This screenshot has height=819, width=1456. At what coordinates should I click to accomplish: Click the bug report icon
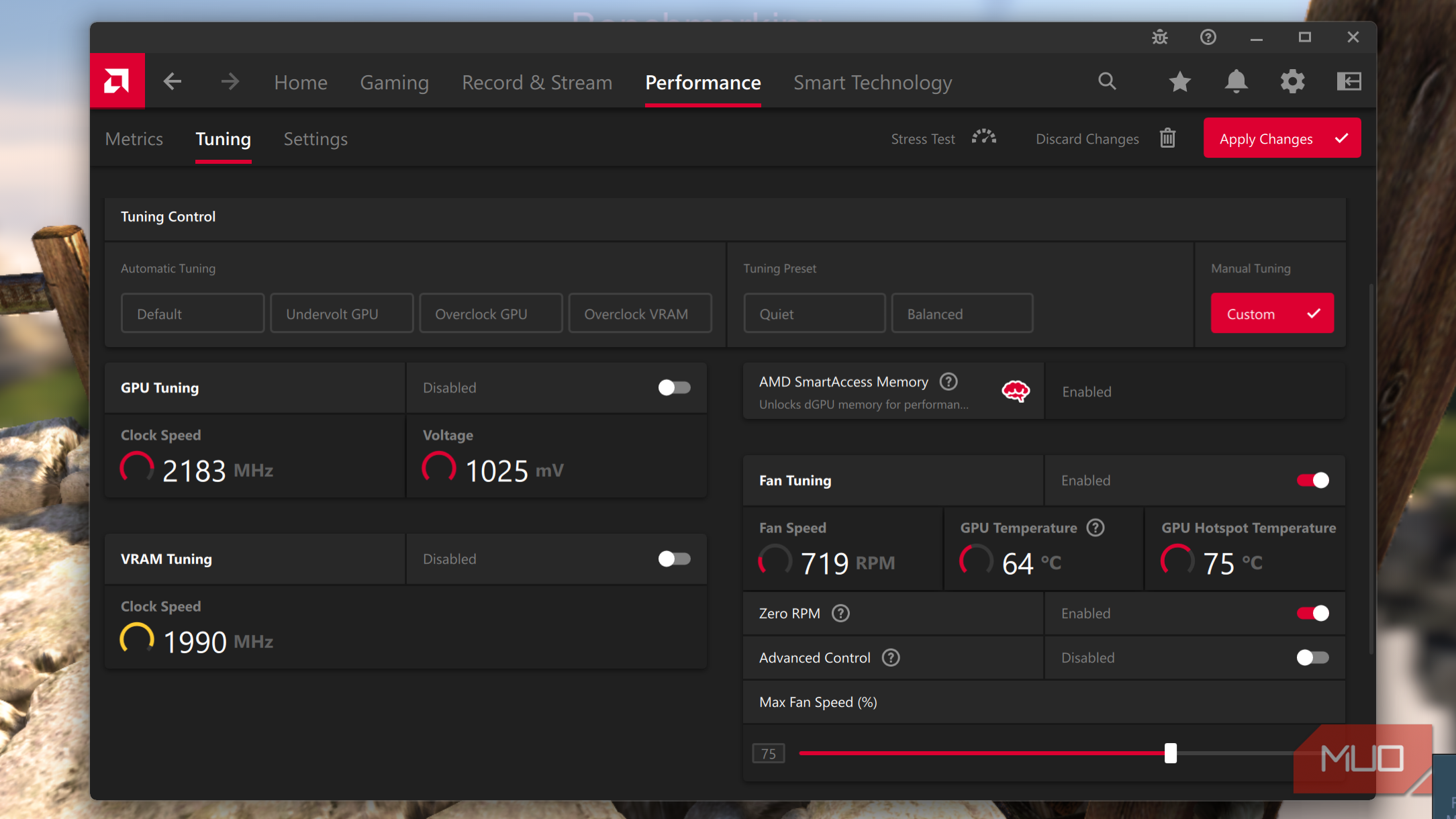(x=1160, y=38)
